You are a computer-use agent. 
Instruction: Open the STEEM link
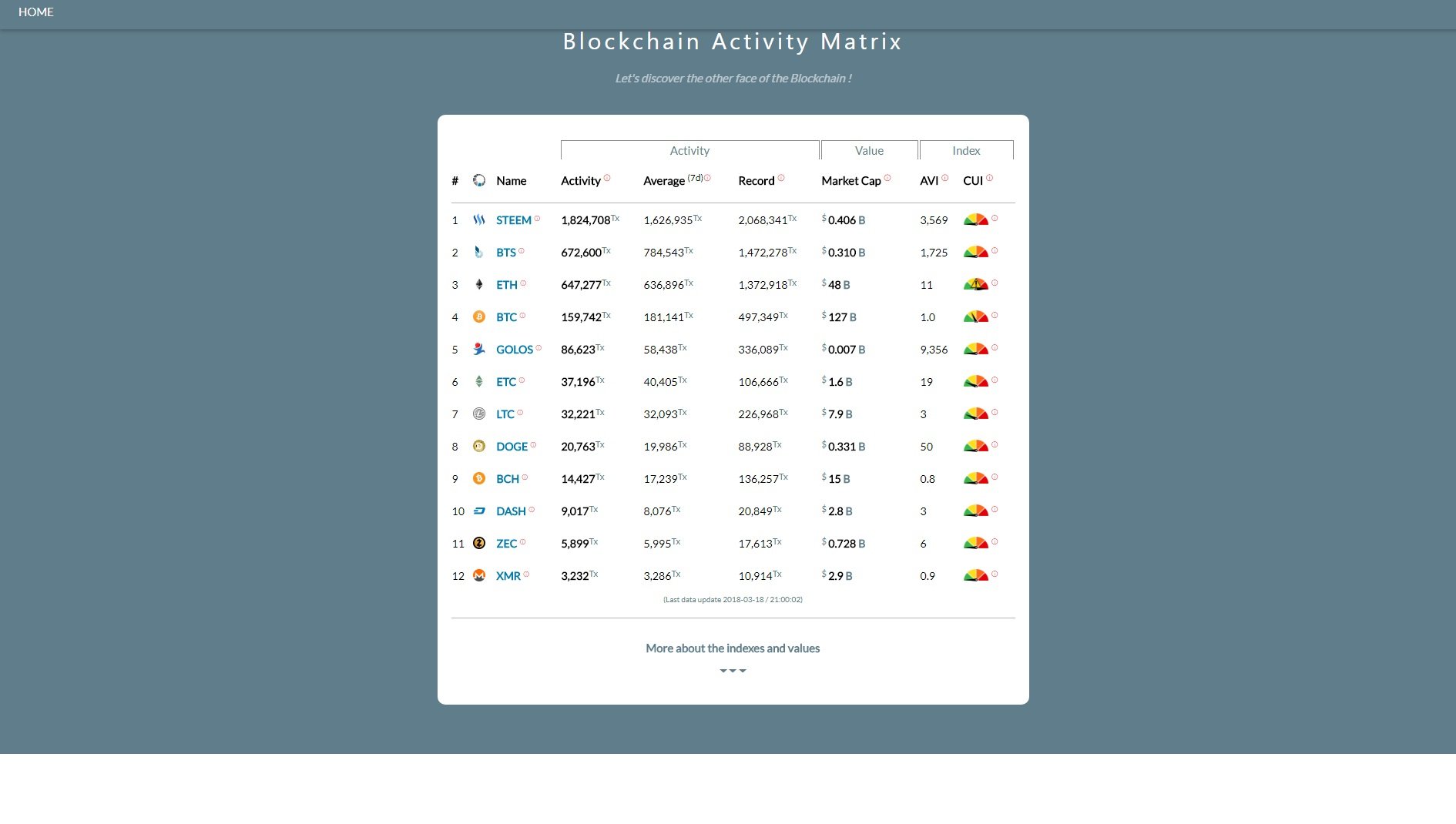point(514,220)
